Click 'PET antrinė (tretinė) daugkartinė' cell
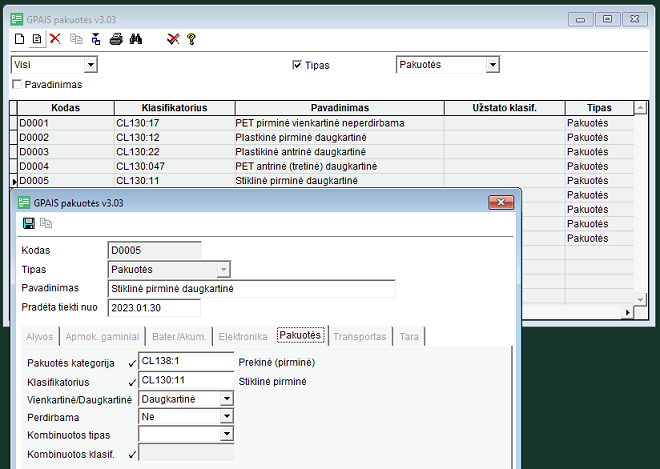 tap(340, 166)
